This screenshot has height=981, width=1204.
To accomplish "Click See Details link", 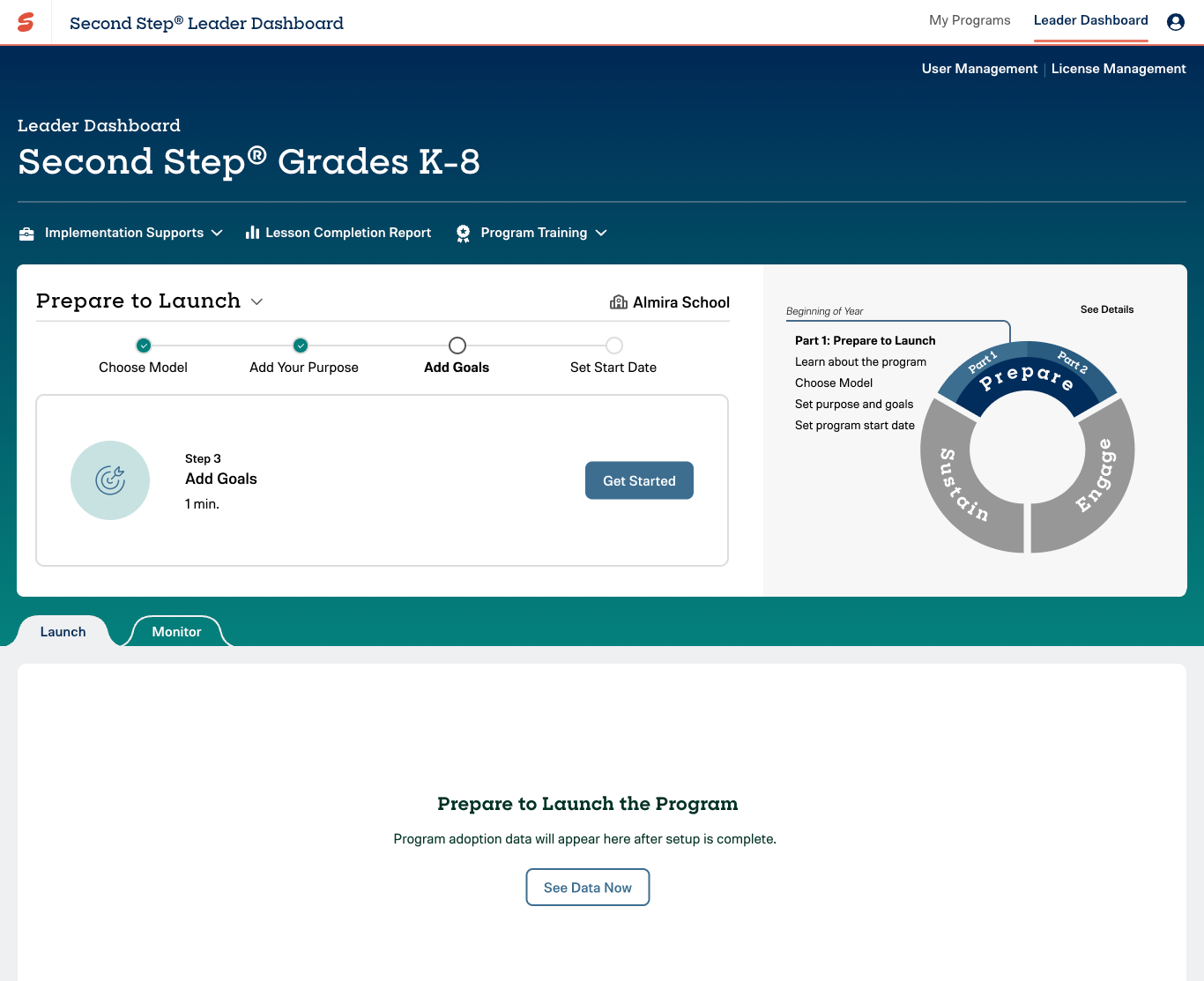I will point(1107,309).
